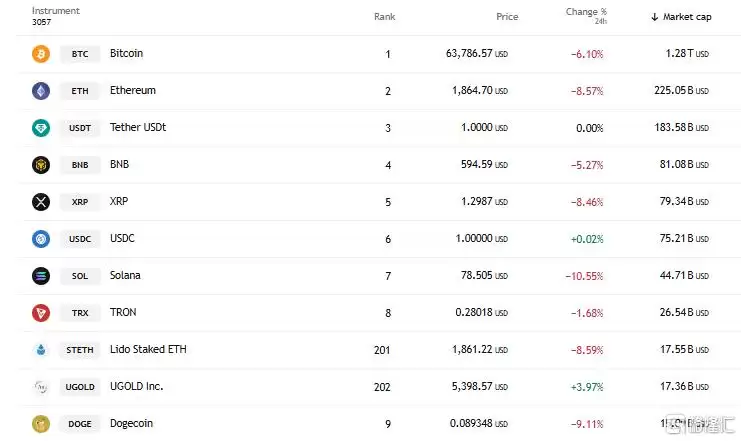Click the TRON red logo icon
741x441 pixels.
pyautogui.click(x=41, y=313)
